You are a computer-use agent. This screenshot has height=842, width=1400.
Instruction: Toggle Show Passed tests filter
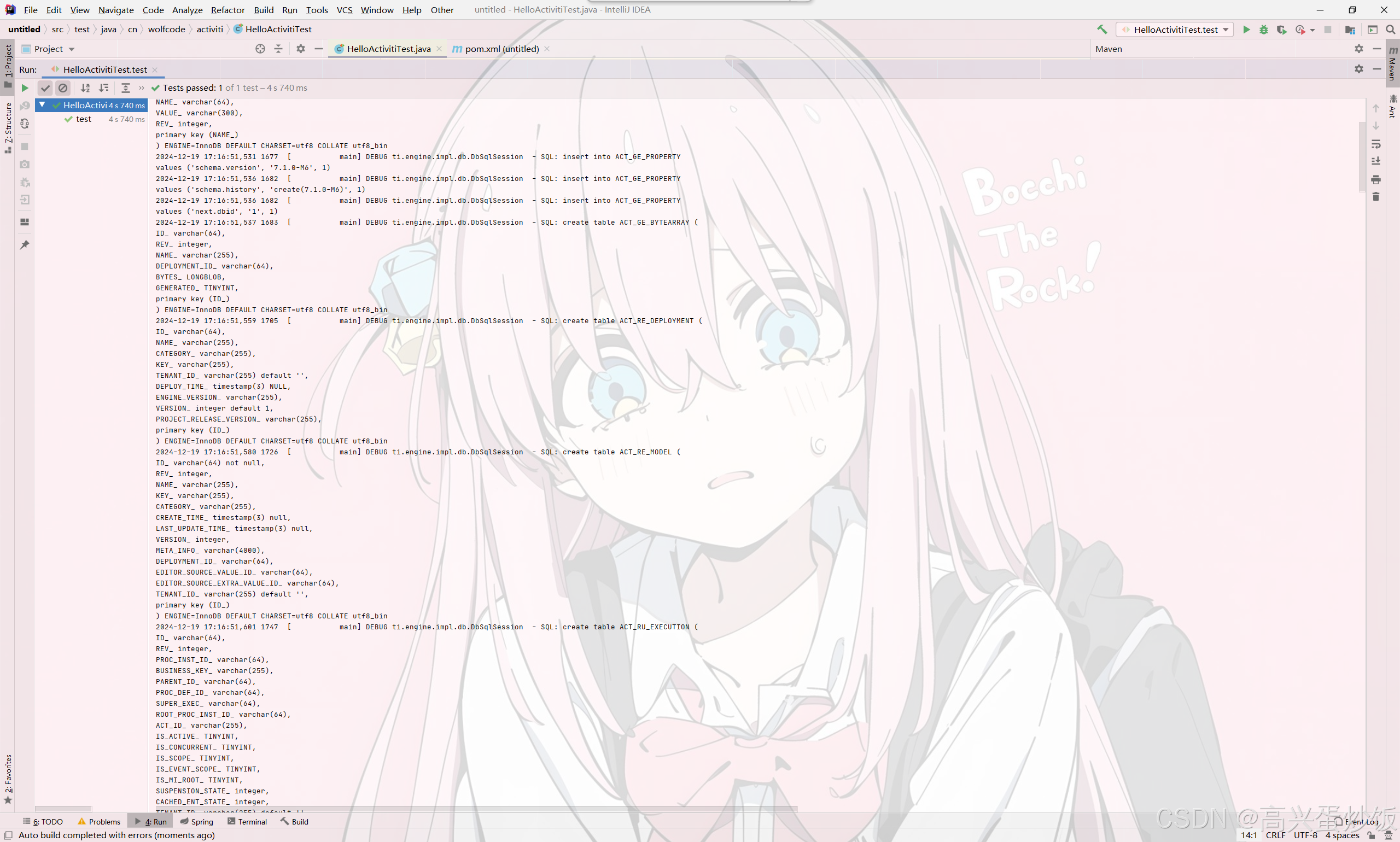click(x=45, y=88)
